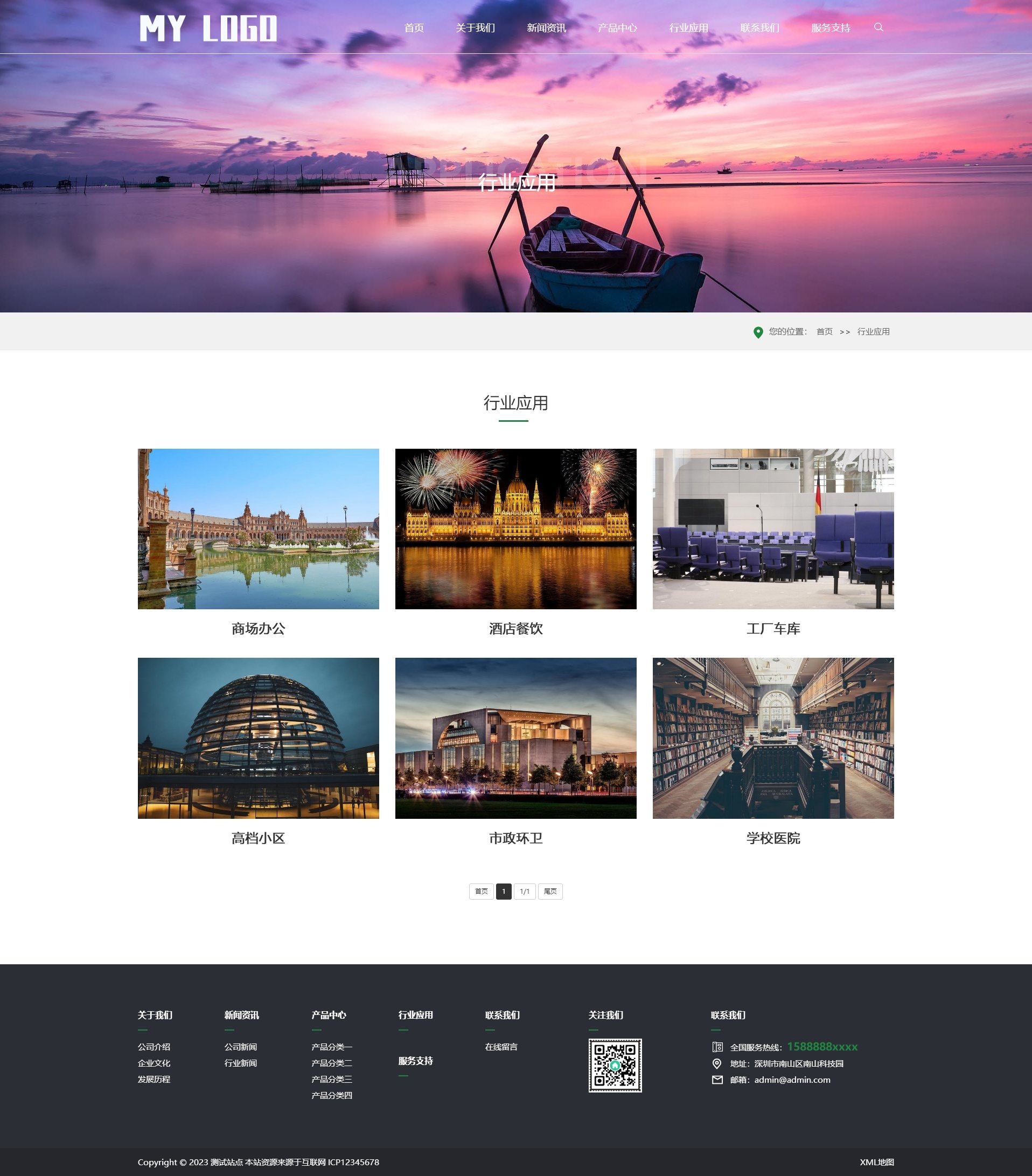Open the 酒店餐饮 fireworks thumbnail
The height and width of the screenshot is (1176, 1032).
coord(515,528)
